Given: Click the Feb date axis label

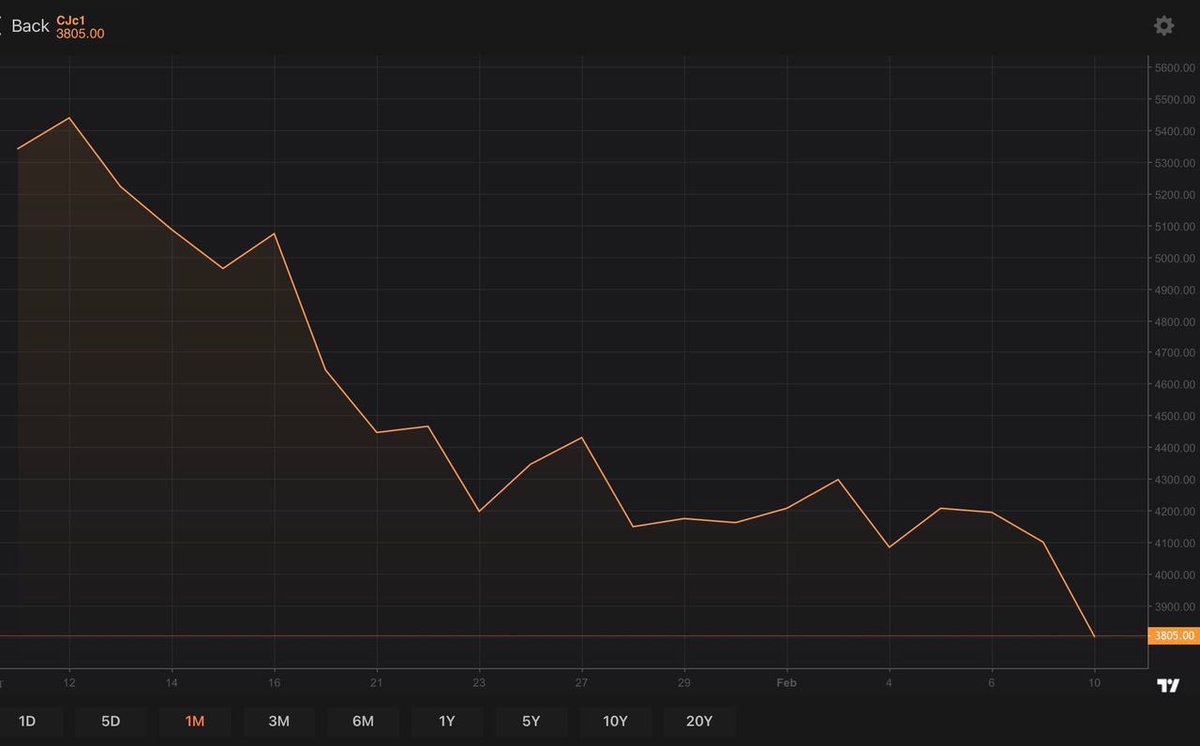Looking at the screenshot, I should pos(788,683).
